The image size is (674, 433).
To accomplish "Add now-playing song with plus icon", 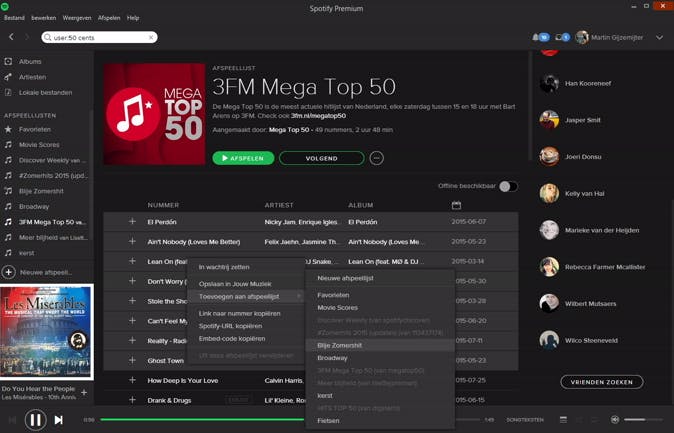I will coord(84,393).
